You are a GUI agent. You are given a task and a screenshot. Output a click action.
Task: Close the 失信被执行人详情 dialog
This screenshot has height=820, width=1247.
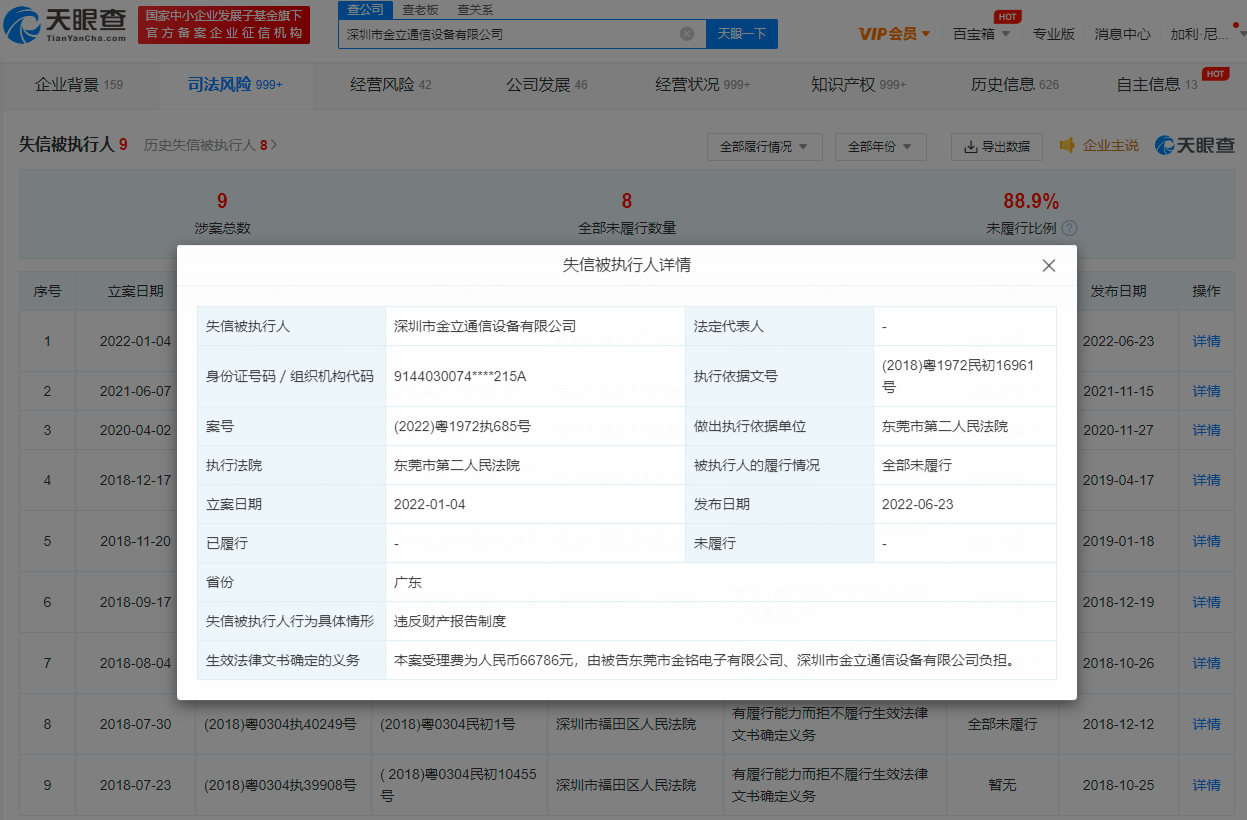(1048, 266)
